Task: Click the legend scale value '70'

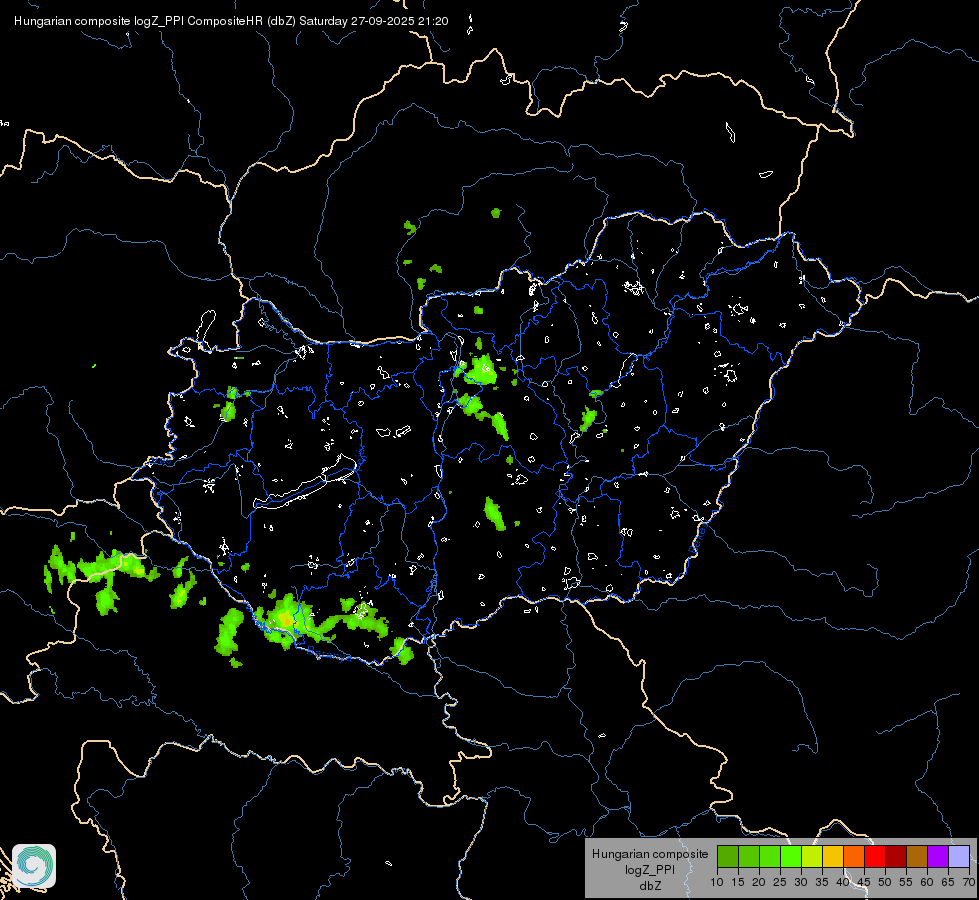Action: pos(969,883)
